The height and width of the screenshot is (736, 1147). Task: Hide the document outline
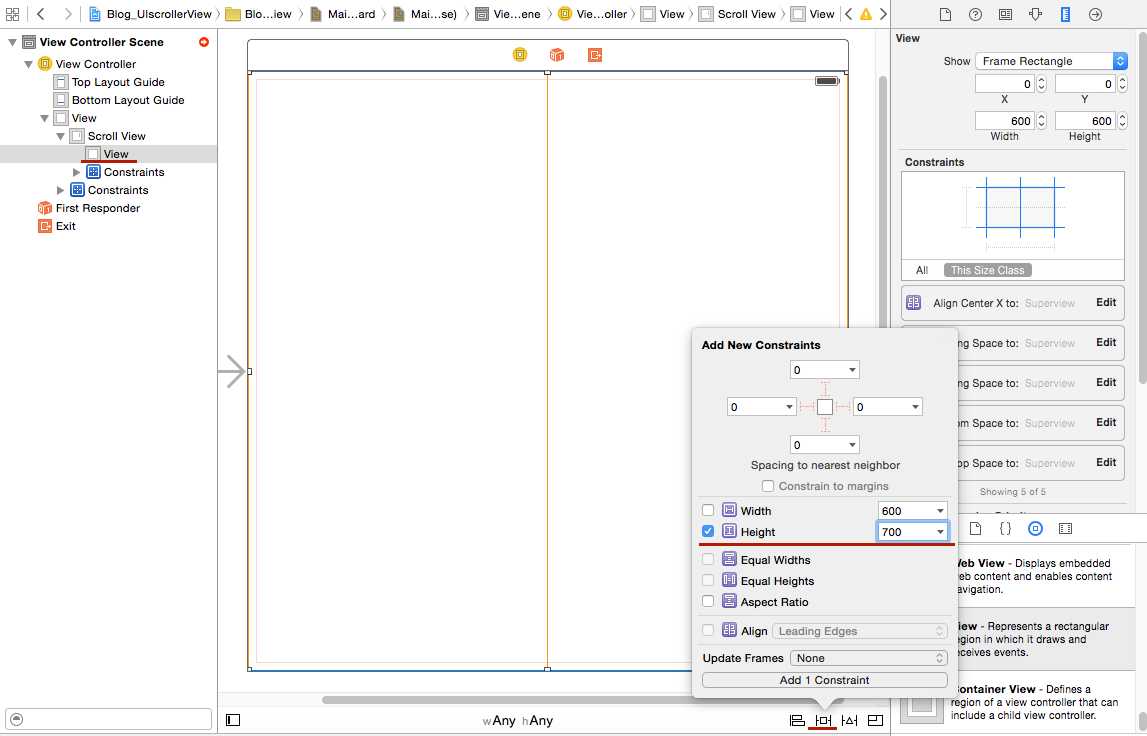point(233,720)
